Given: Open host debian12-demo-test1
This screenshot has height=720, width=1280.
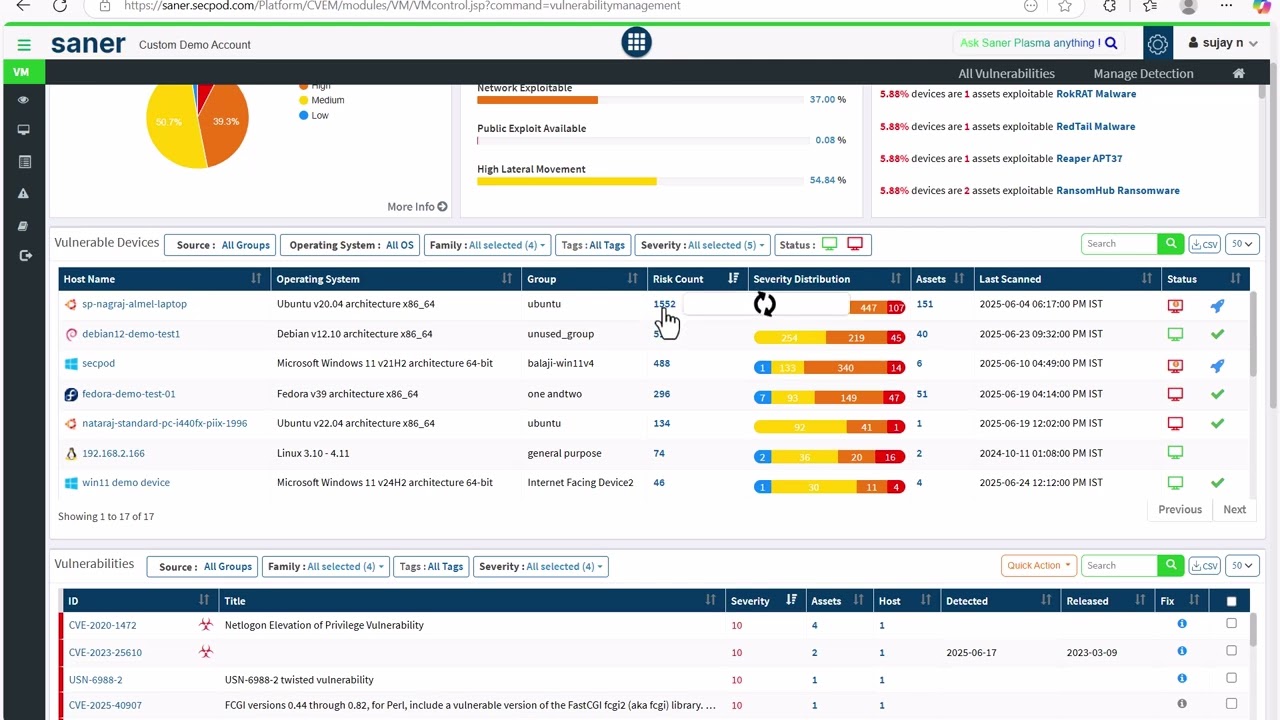Looking at the screenshot, I should click(x=131, y=334).
